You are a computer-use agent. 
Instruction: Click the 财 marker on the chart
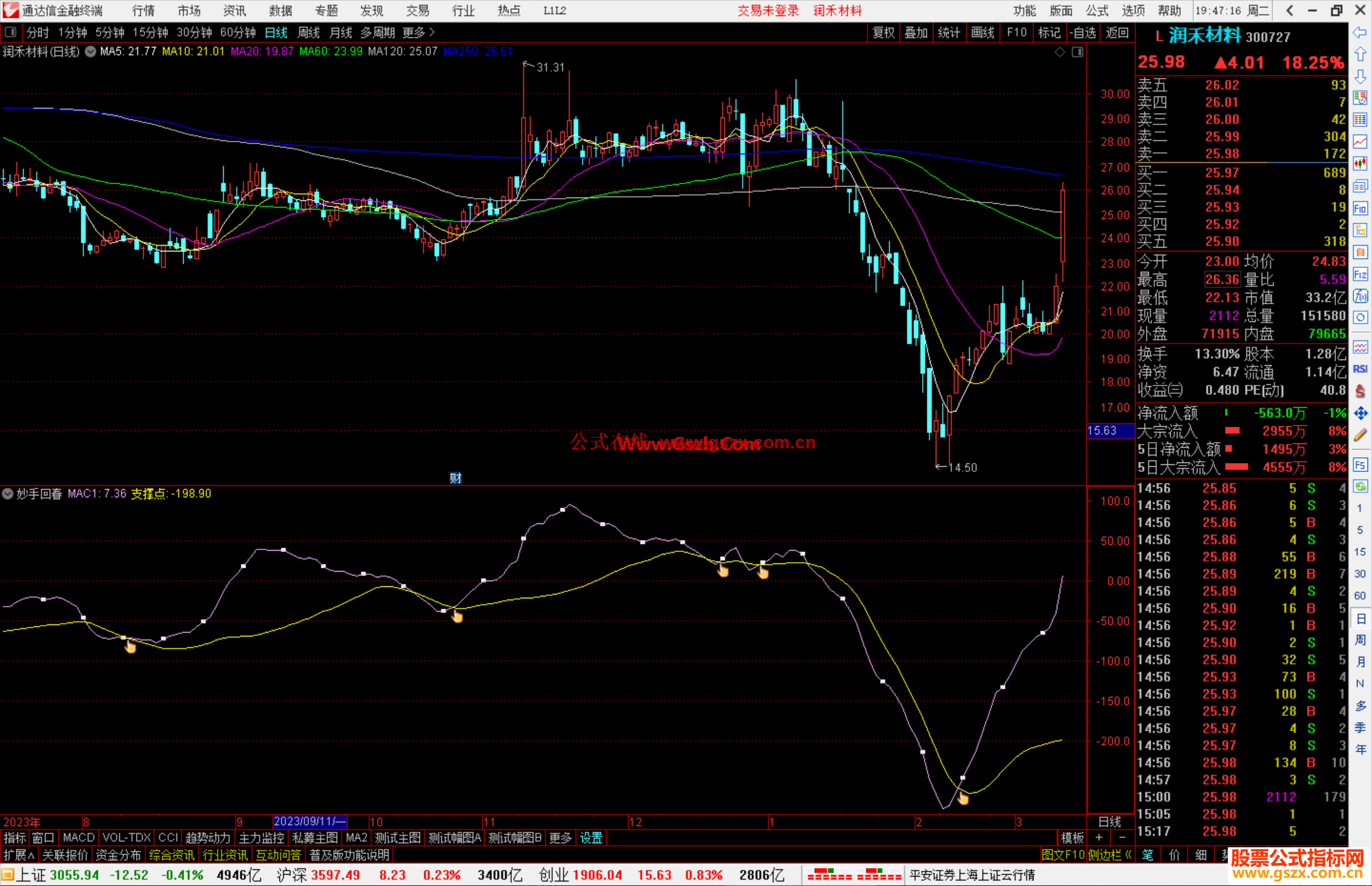(x=455, y=478)
